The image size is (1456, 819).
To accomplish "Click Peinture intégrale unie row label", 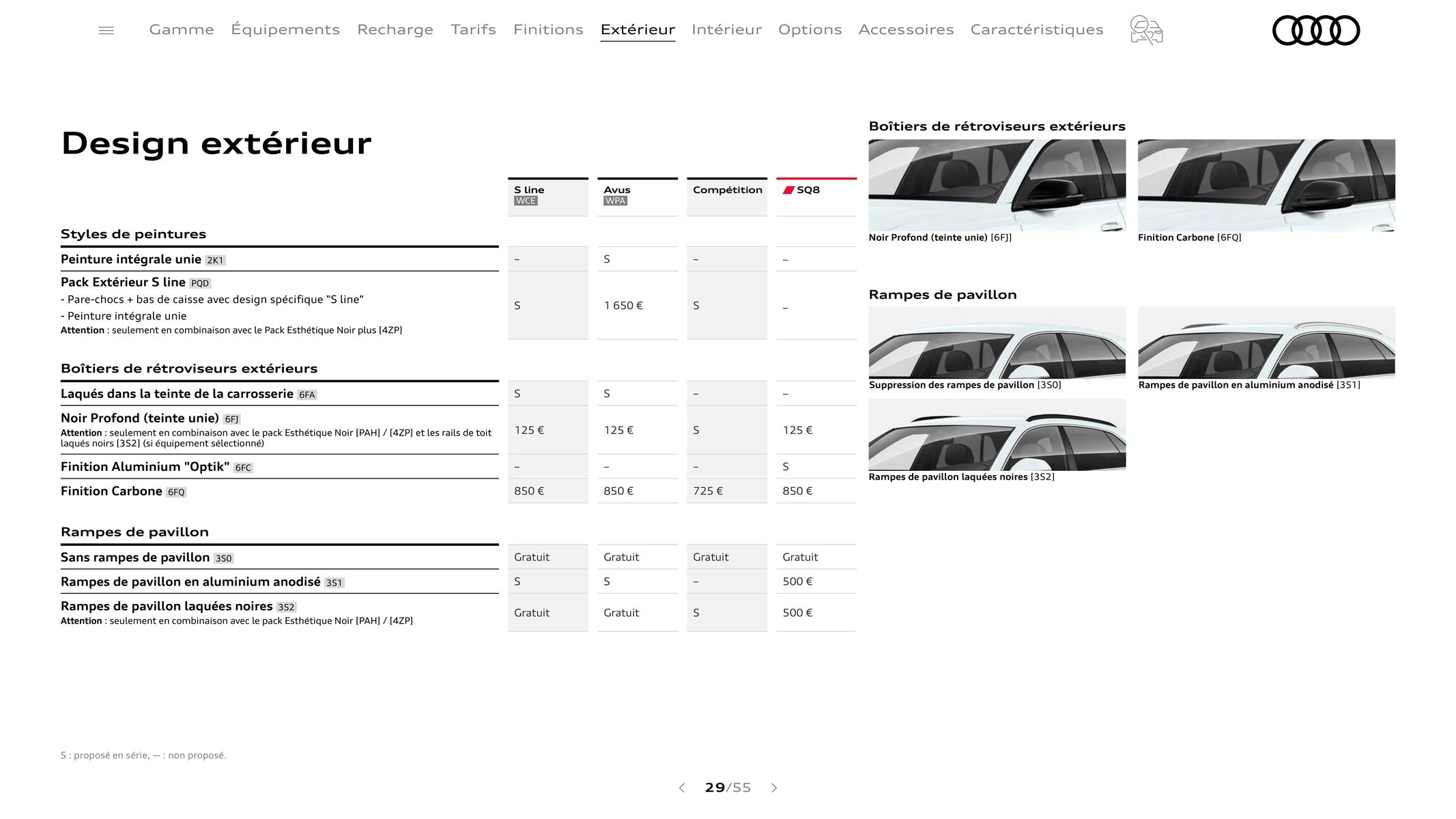I will [x=131, y=259].
